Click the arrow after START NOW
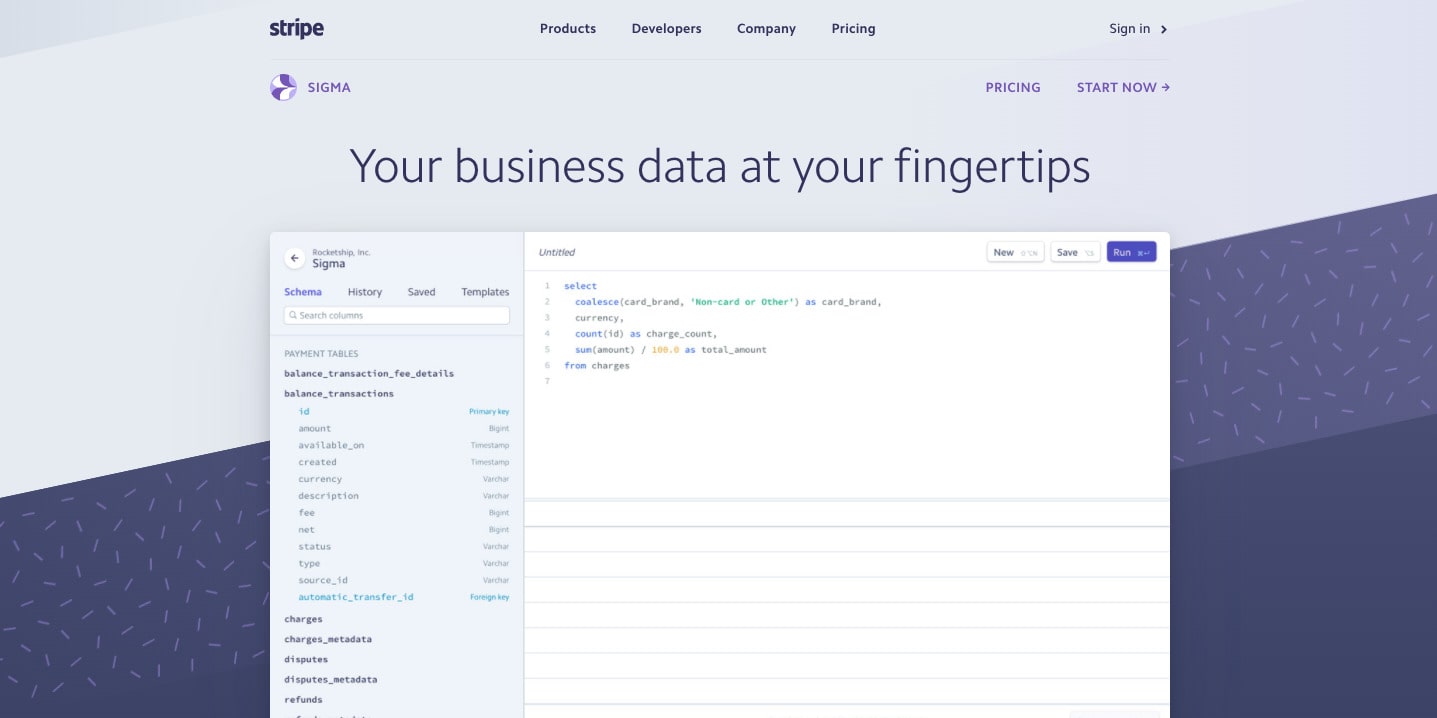The height and width of the screenshot is (718, 1437). click(x=1167, y=87)
